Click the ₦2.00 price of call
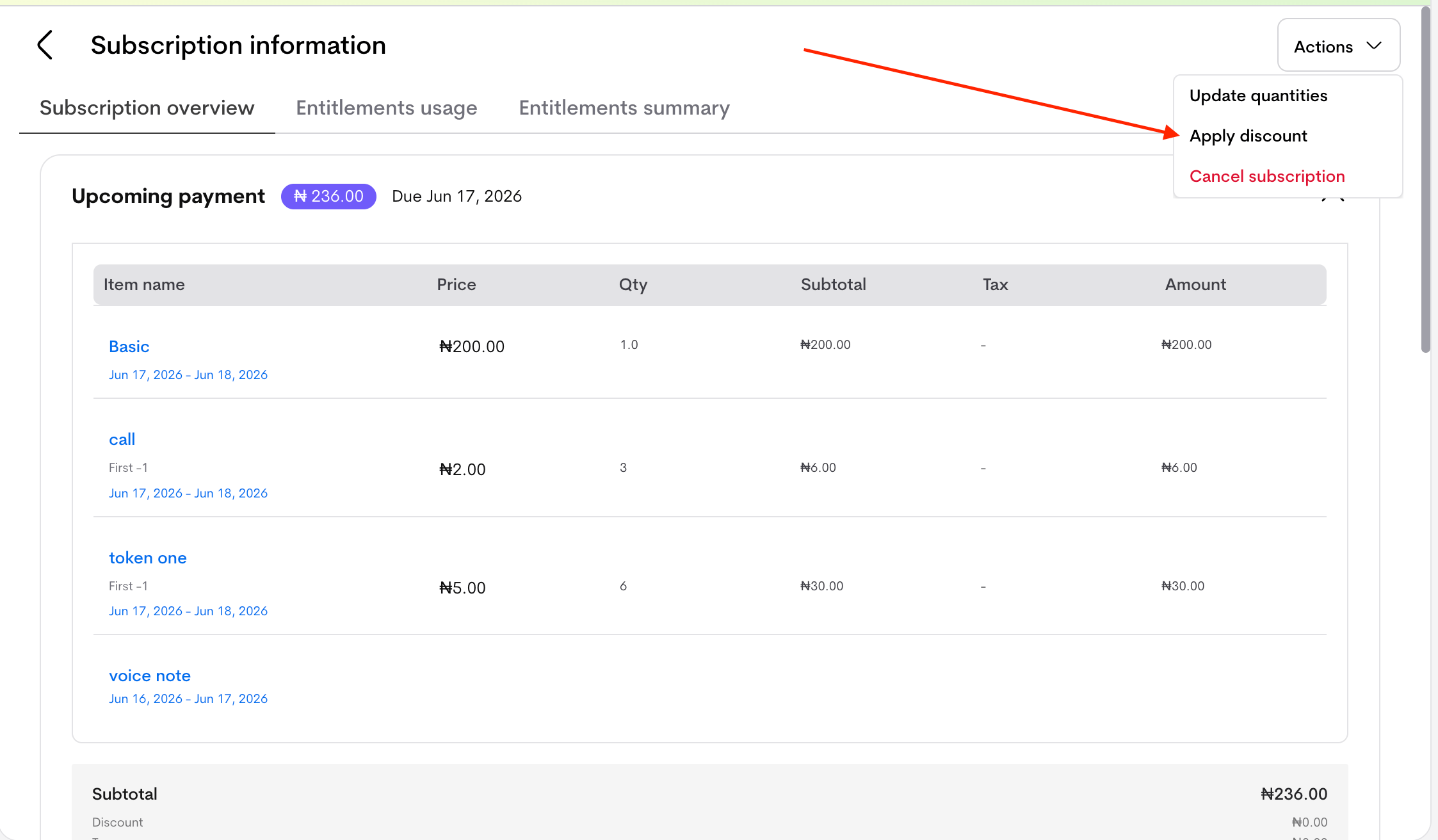 [462, 469]
